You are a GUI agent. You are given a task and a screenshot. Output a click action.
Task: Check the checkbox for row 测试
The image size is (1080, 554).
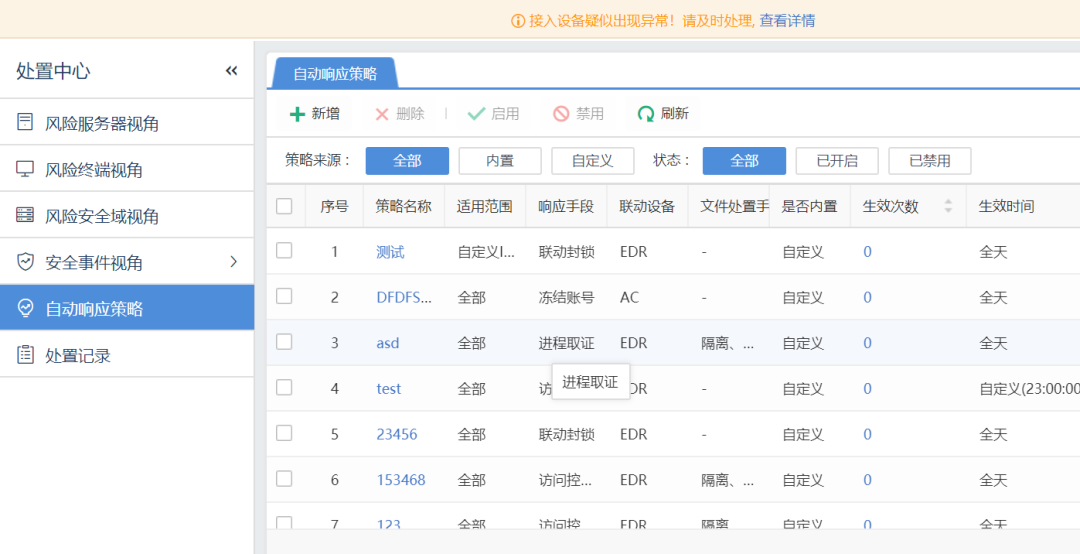tap(284, 251)
